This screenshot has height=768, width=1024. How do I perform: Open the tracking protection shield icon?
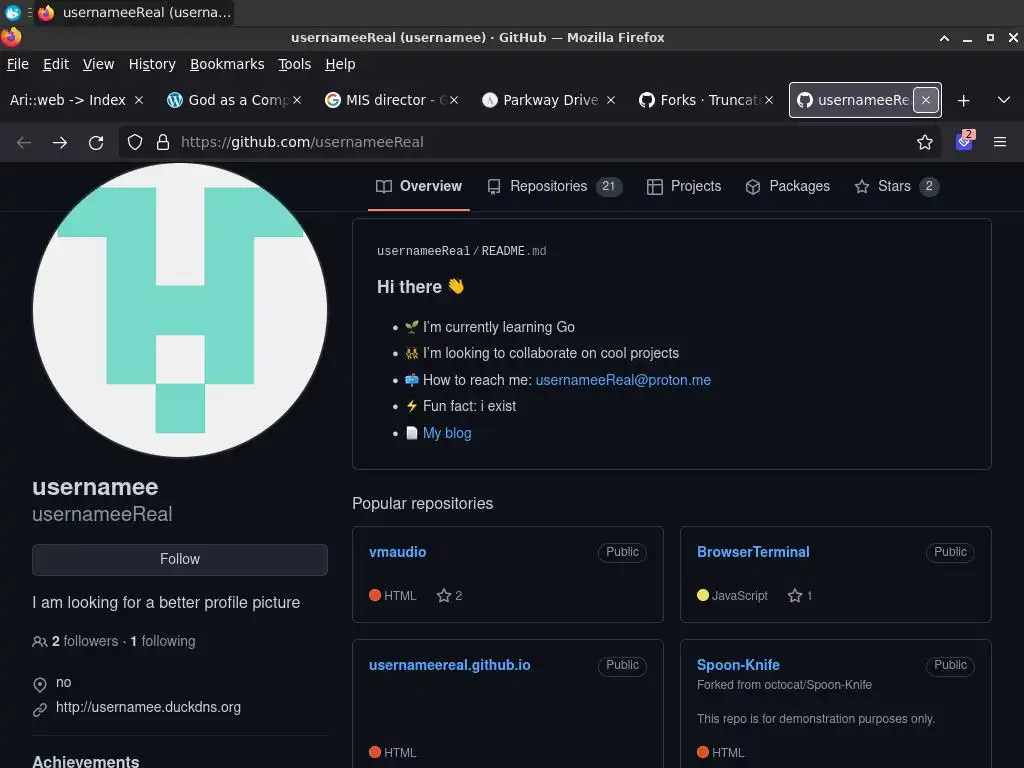(x=135, y=142)
